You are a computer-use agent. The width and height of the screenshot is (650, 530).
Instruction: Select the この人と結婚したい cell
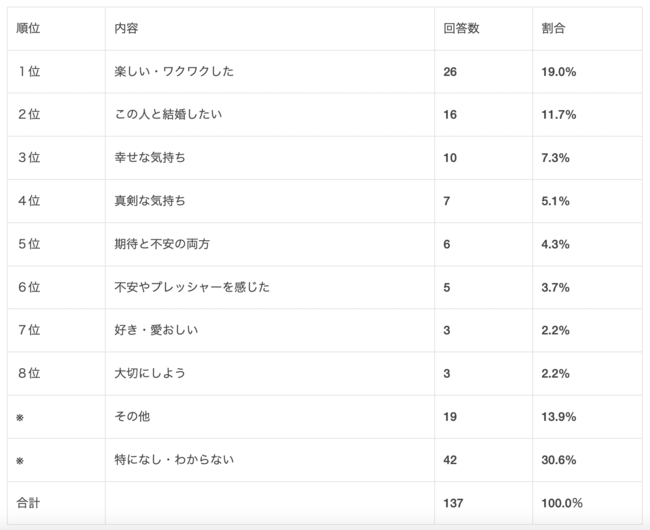click(168, 115)
